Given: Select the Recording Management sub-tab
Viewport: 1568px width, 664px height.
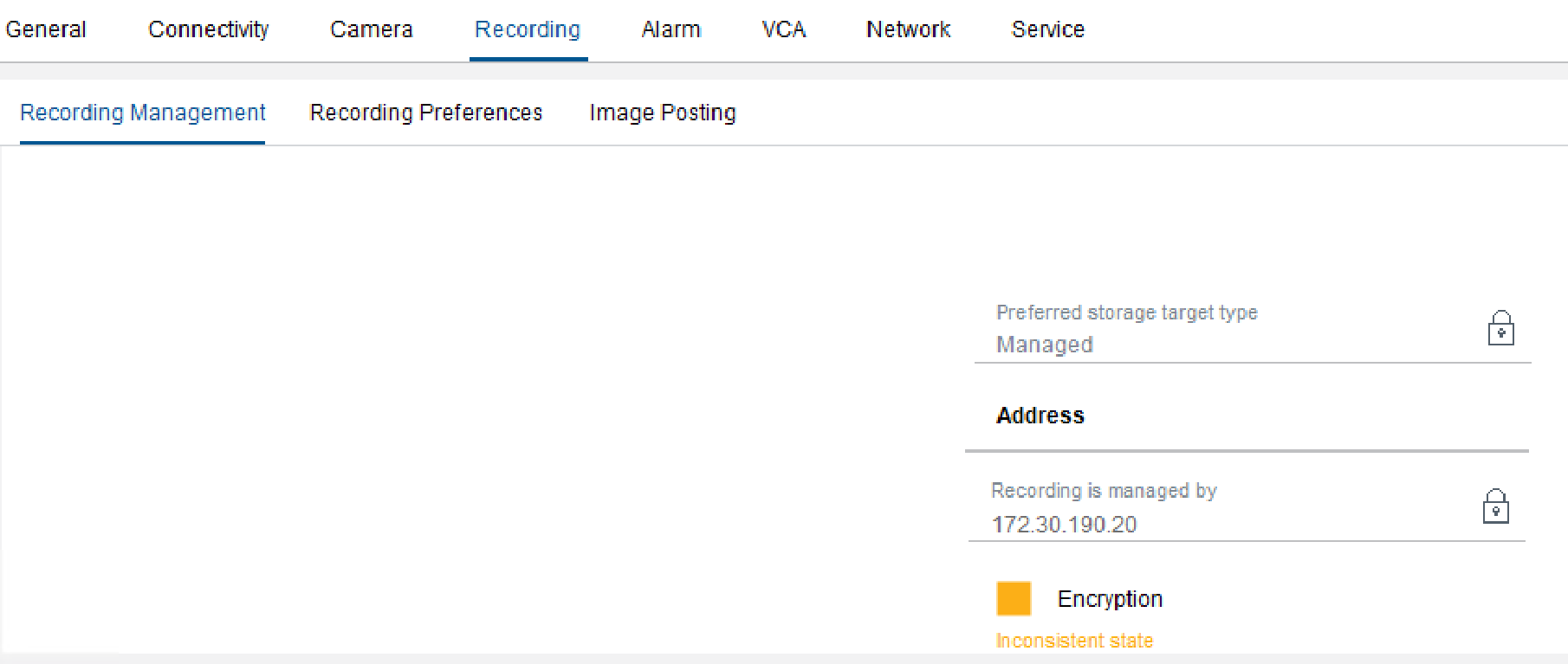Looking at the screenshot, I should pyautogui.click(x=143, y=113).
